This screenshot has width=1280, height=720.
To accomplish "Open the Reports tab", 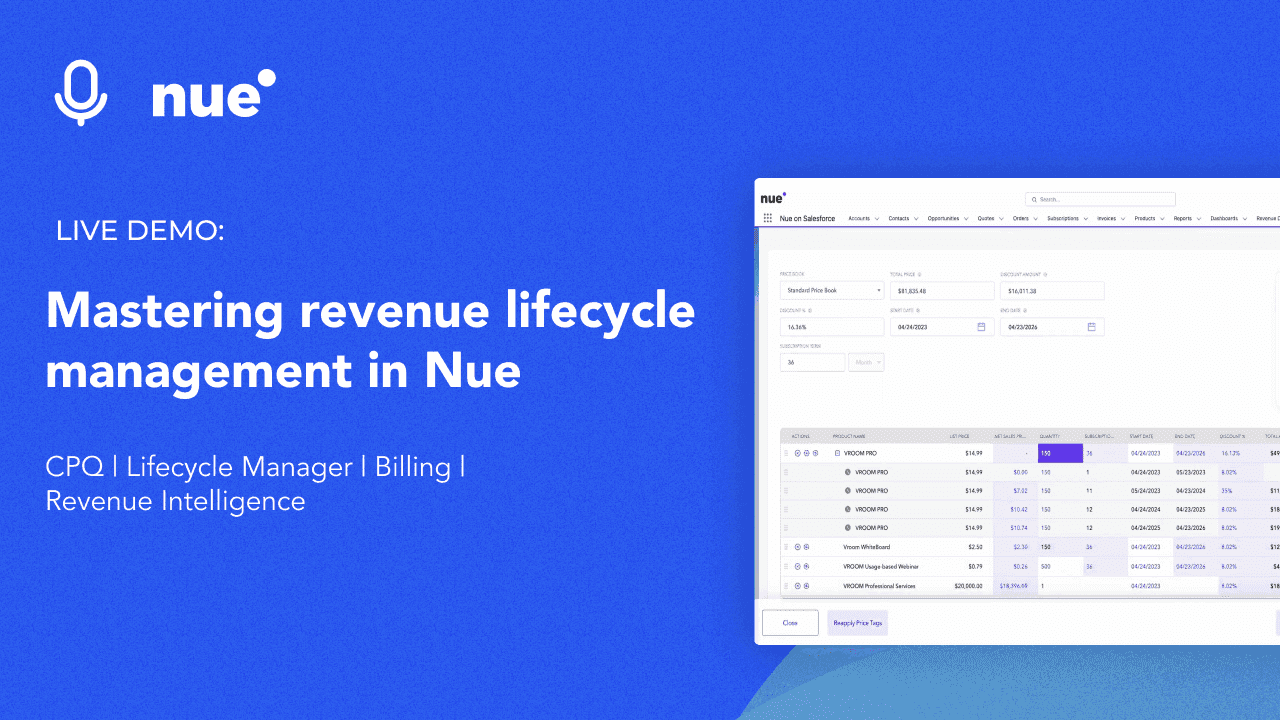I will point(1182,218).
